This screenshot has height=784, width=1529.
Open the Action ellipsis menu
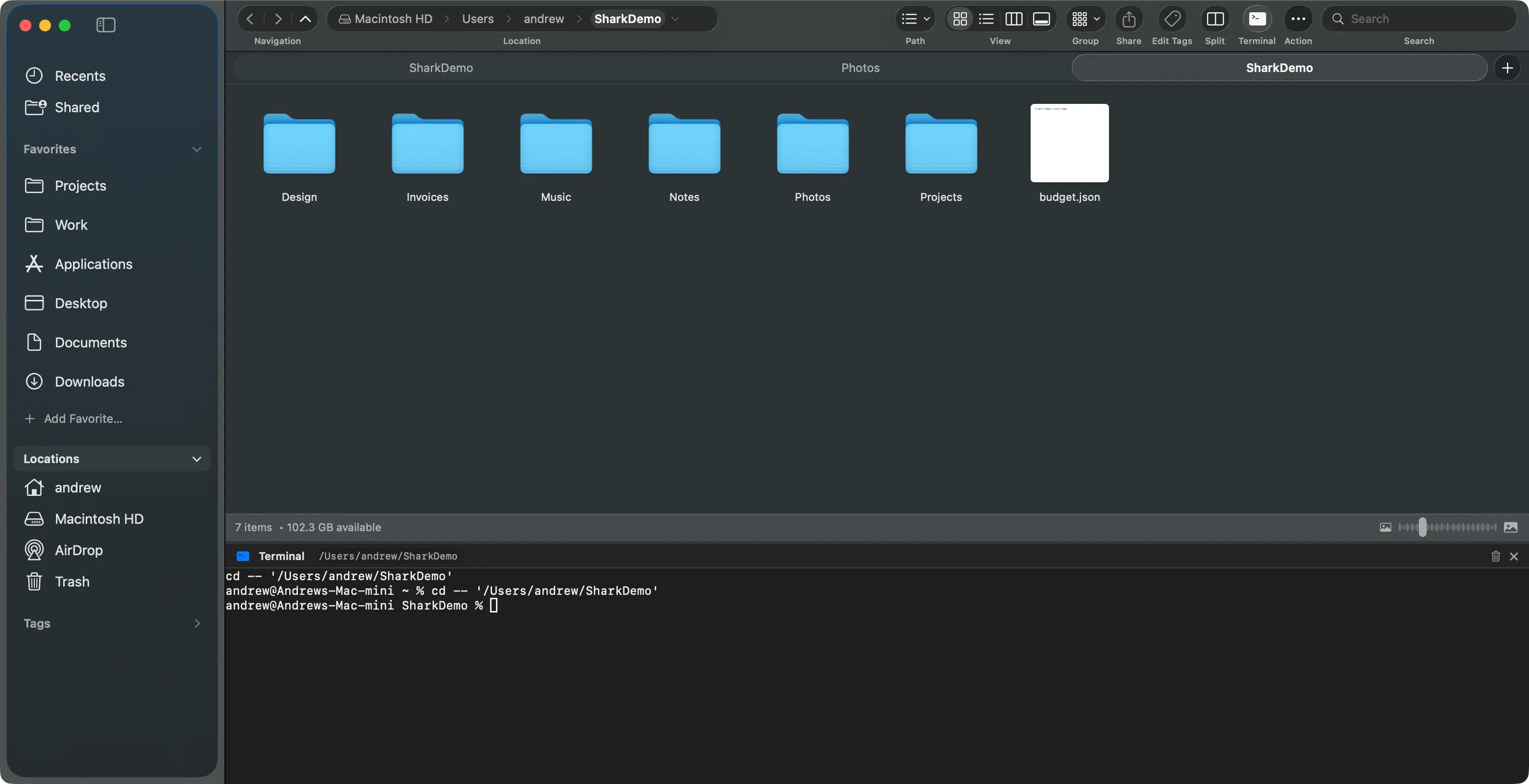coord(1298,19)
